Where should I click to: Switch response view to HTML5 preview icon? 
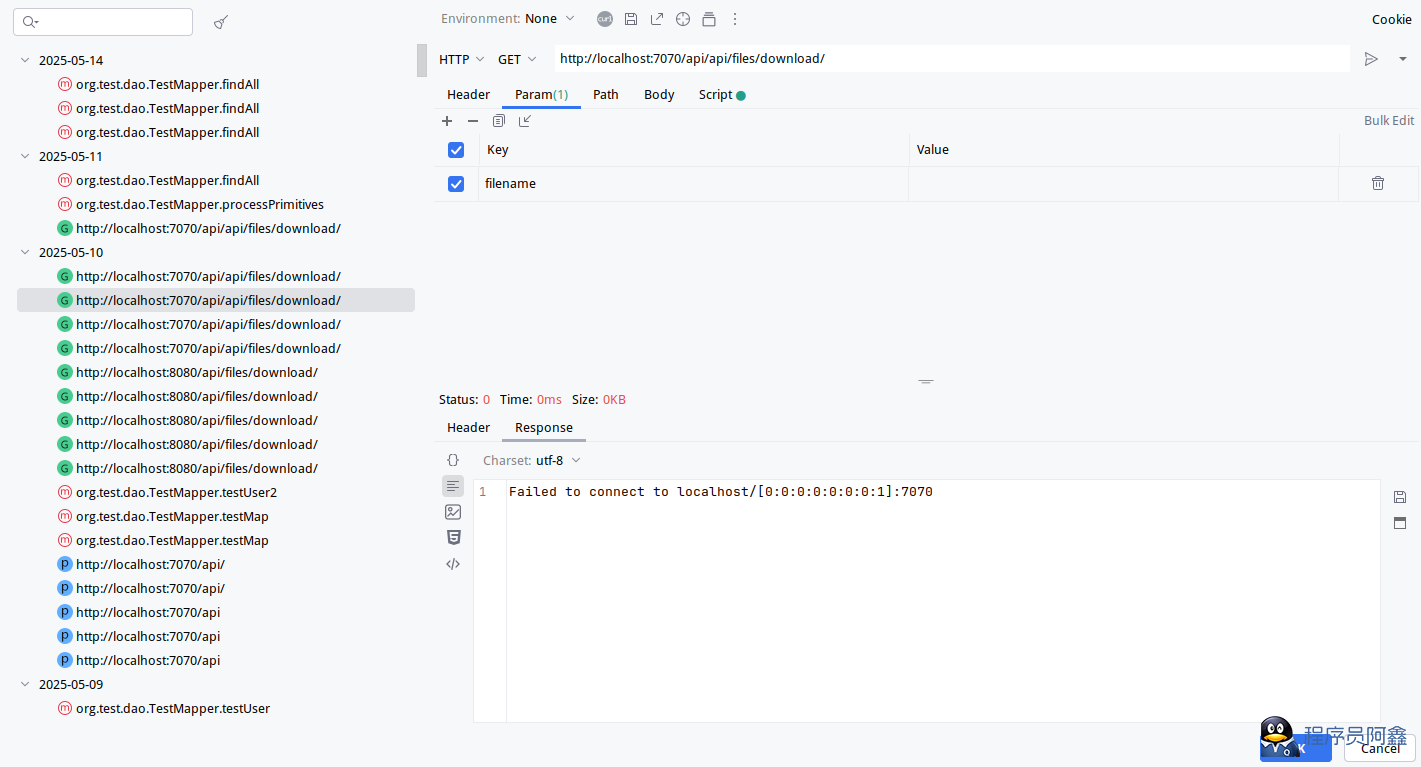point(453,538)
